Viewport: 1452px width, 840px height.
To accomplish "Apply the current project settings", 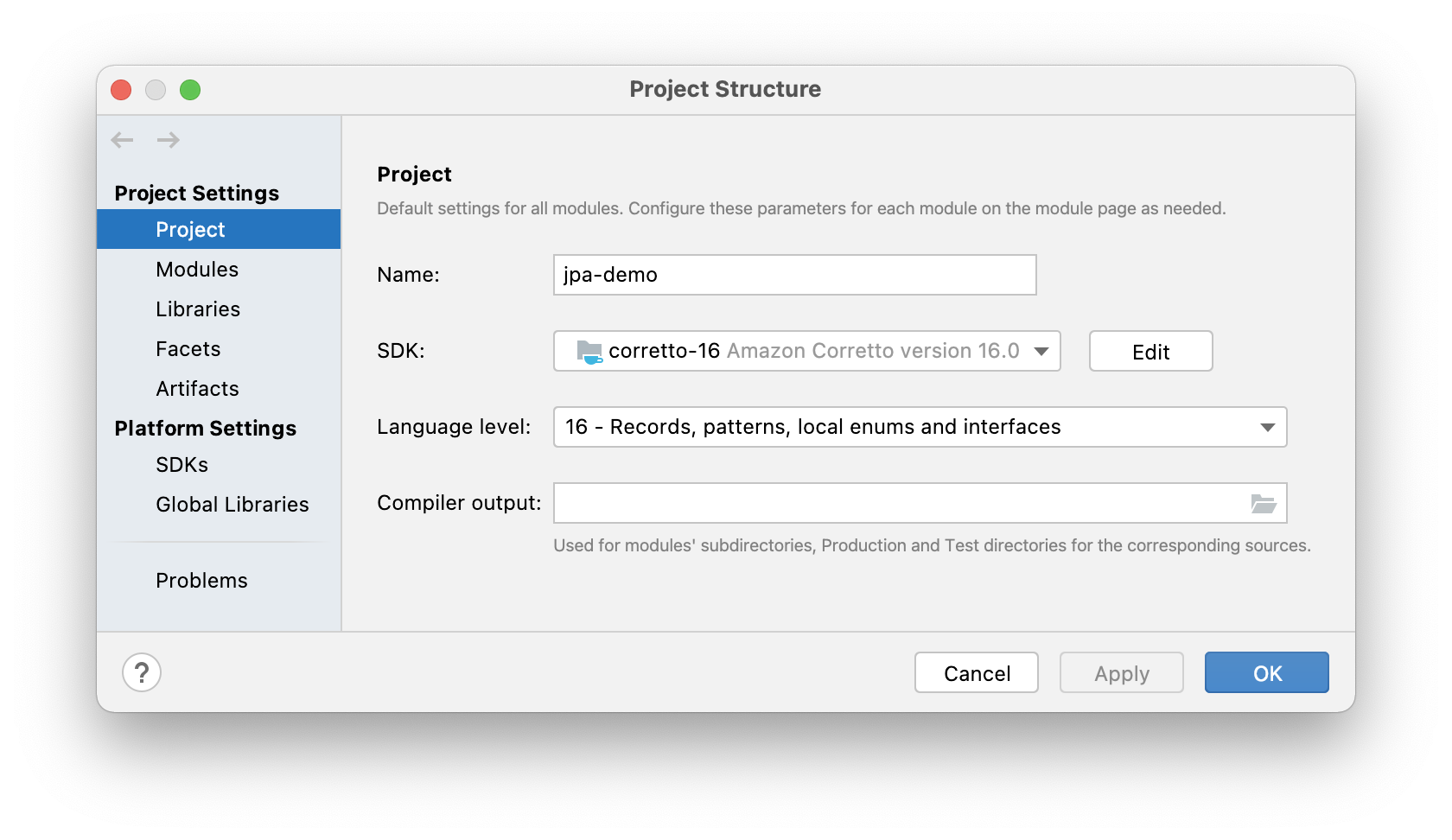I will coord(1121,672).
